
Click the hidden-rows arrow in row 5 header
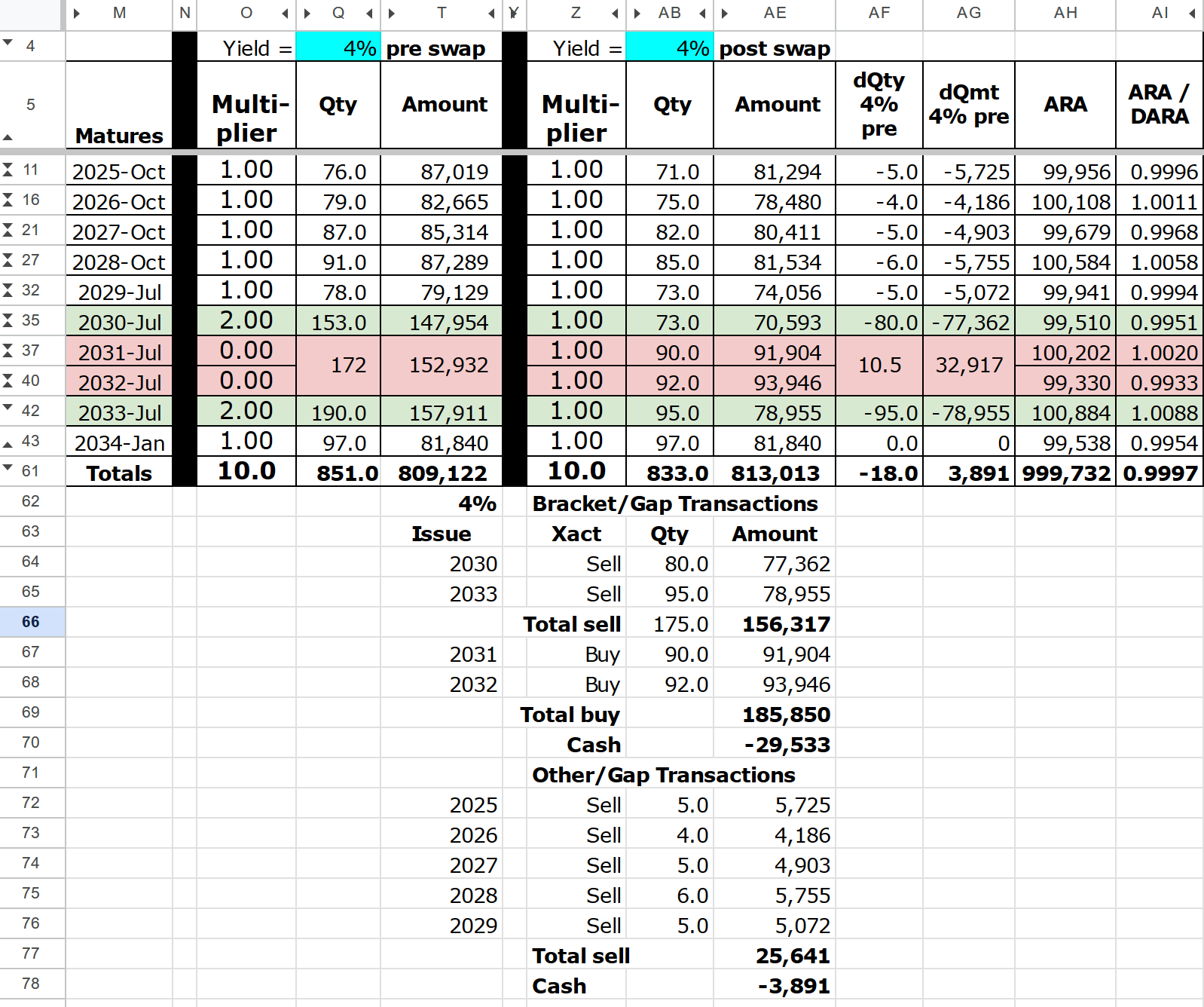click(8, 137)
